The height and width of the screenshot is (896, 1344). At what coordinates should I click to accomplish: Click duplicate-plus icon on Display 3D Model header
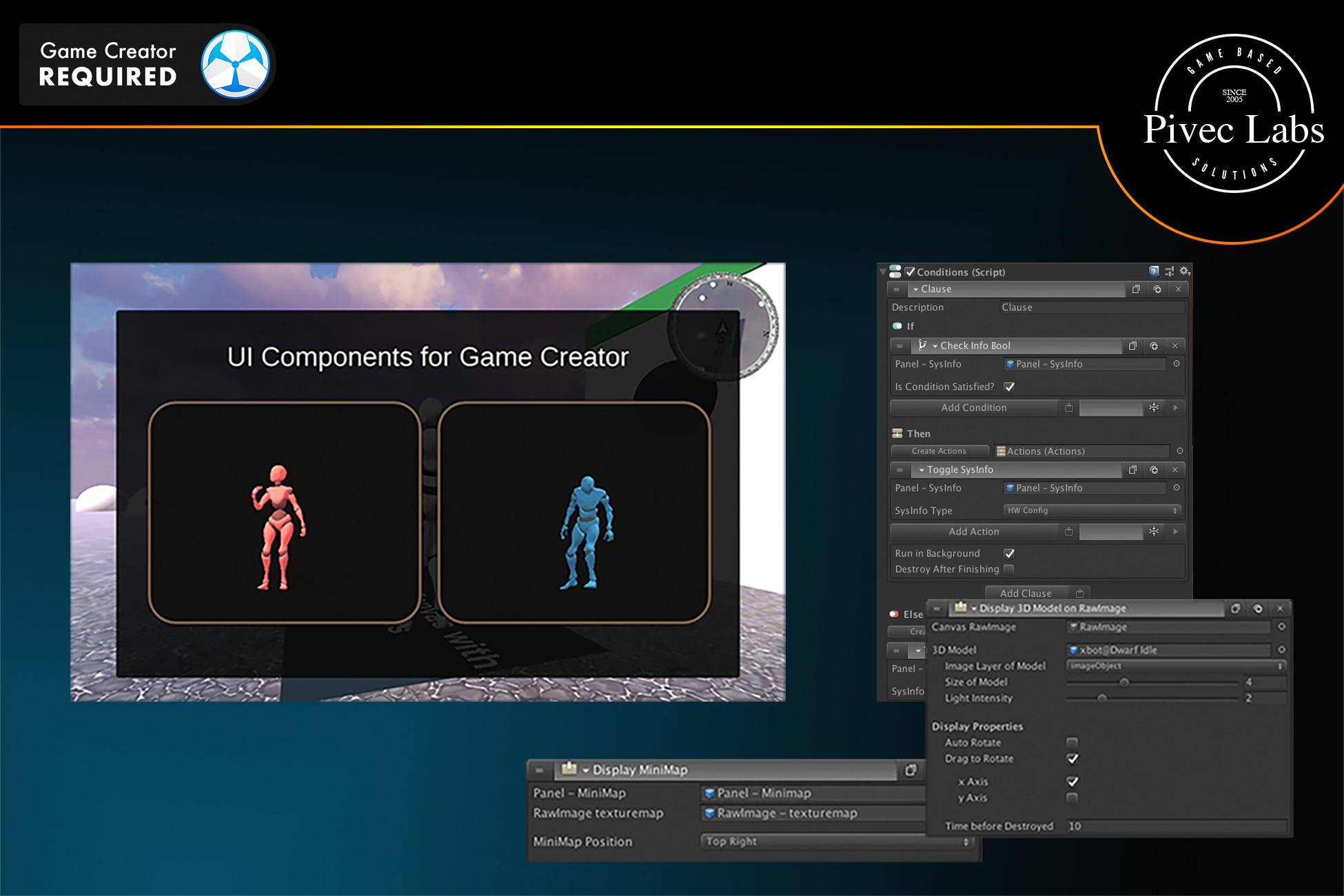click(1258, 609)
